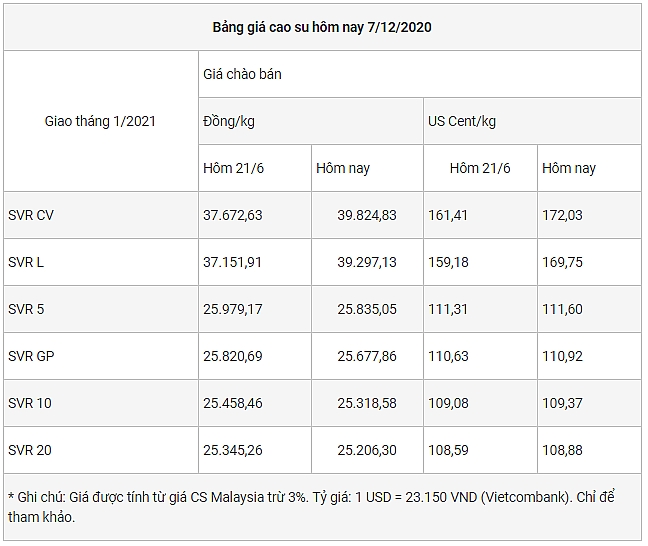Select the US cent value 108,88
Screen dimensions: 648x546
pos(562,450)
